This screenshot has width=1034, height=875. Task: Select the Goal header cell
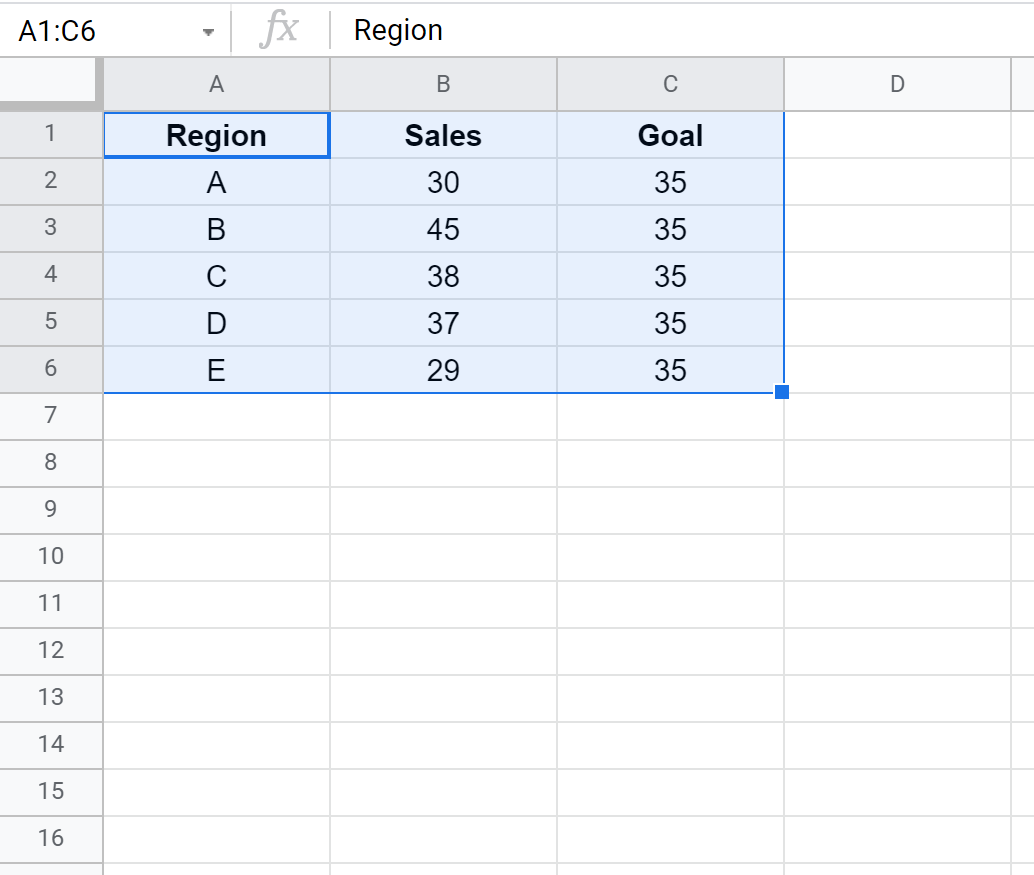click(670, 135)
